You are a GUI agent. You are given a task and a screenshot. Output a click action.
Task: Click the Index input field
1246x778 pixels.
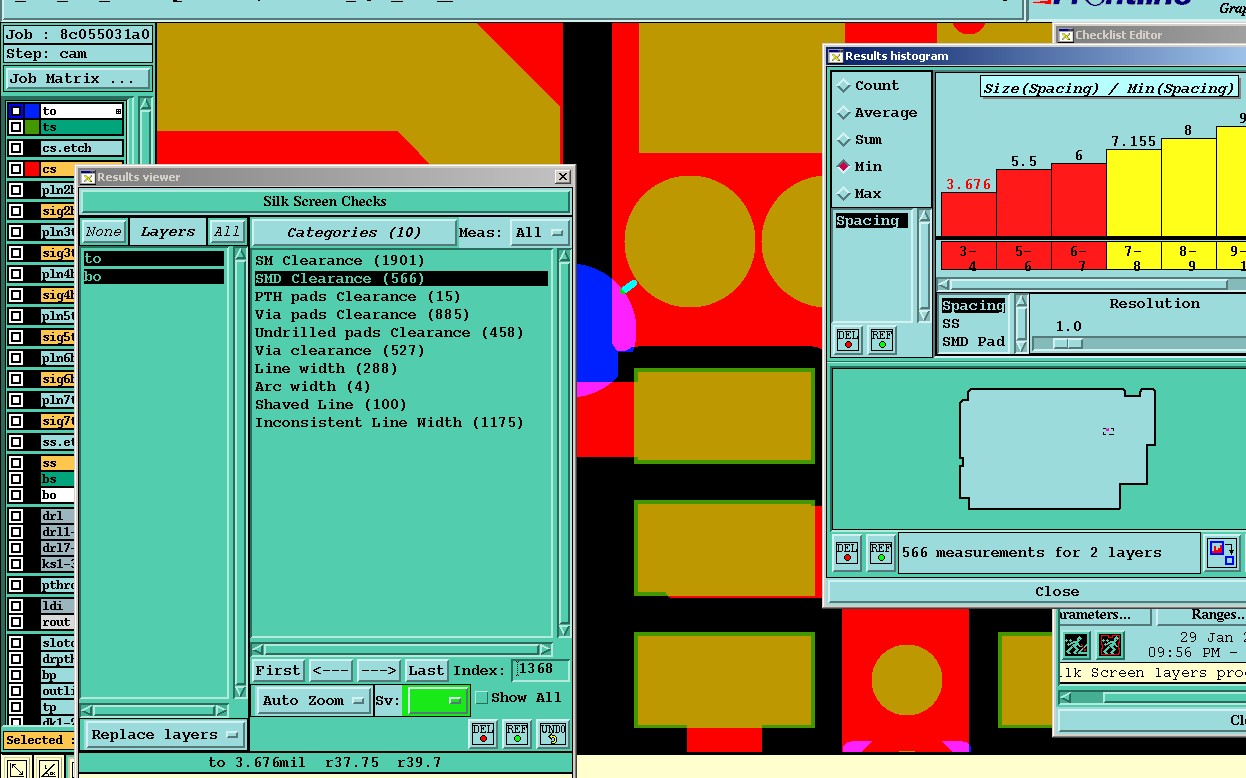[x=541, y=671]
